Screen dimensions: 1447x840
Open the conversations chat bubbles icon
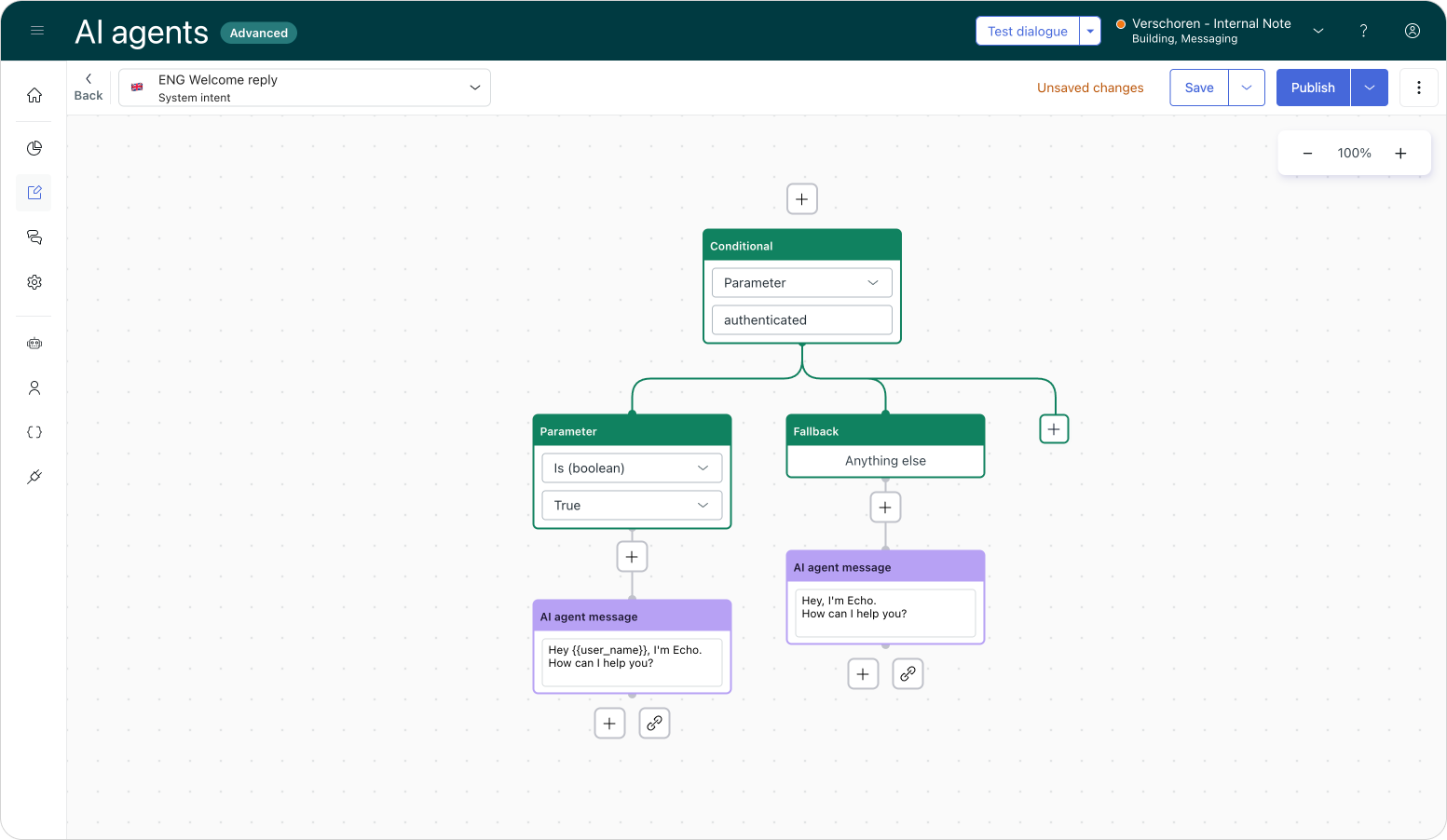click(x=34, y=237)
